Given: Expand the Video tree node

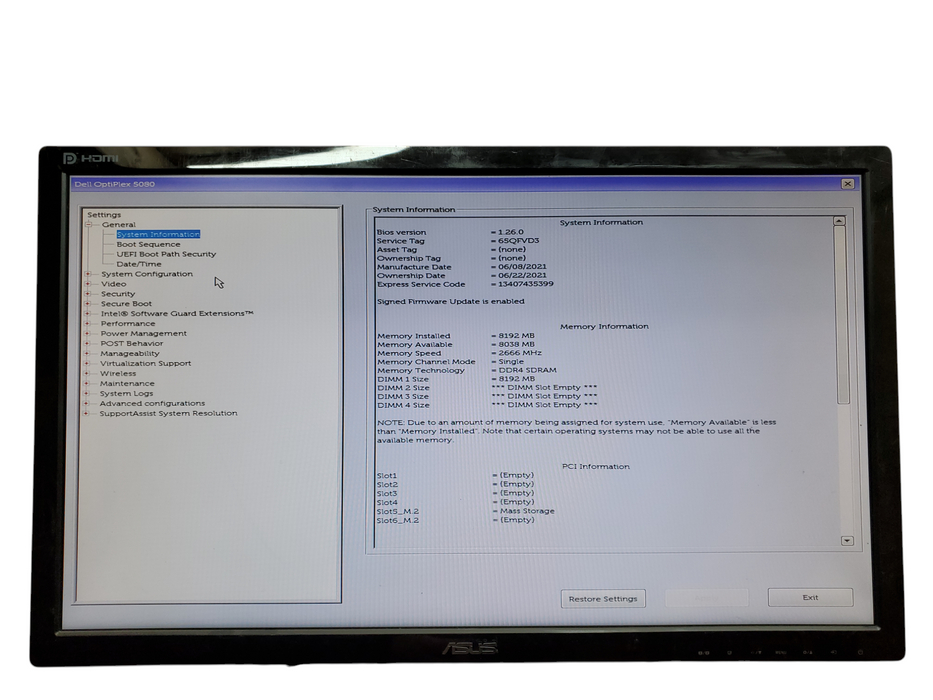Looking at the screenshot, I should (x=88, y=284).
